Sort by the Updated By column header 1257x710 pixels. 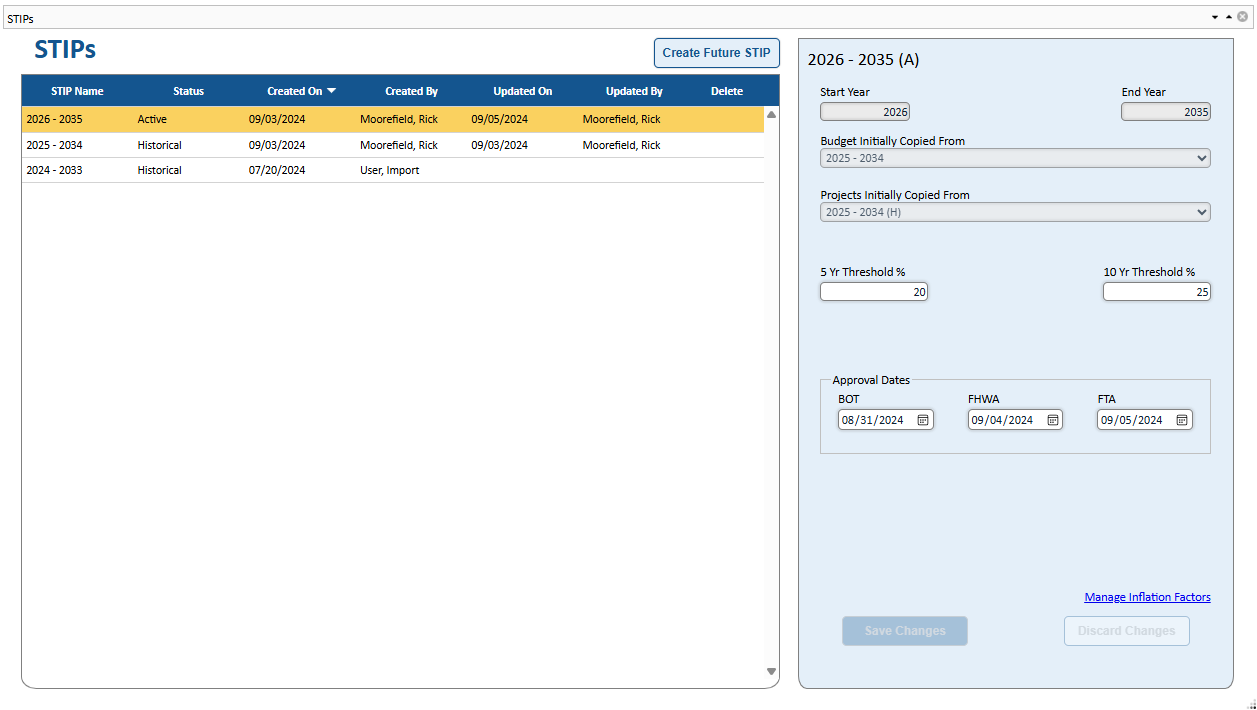pyautogui.click(x=634, y=91)
